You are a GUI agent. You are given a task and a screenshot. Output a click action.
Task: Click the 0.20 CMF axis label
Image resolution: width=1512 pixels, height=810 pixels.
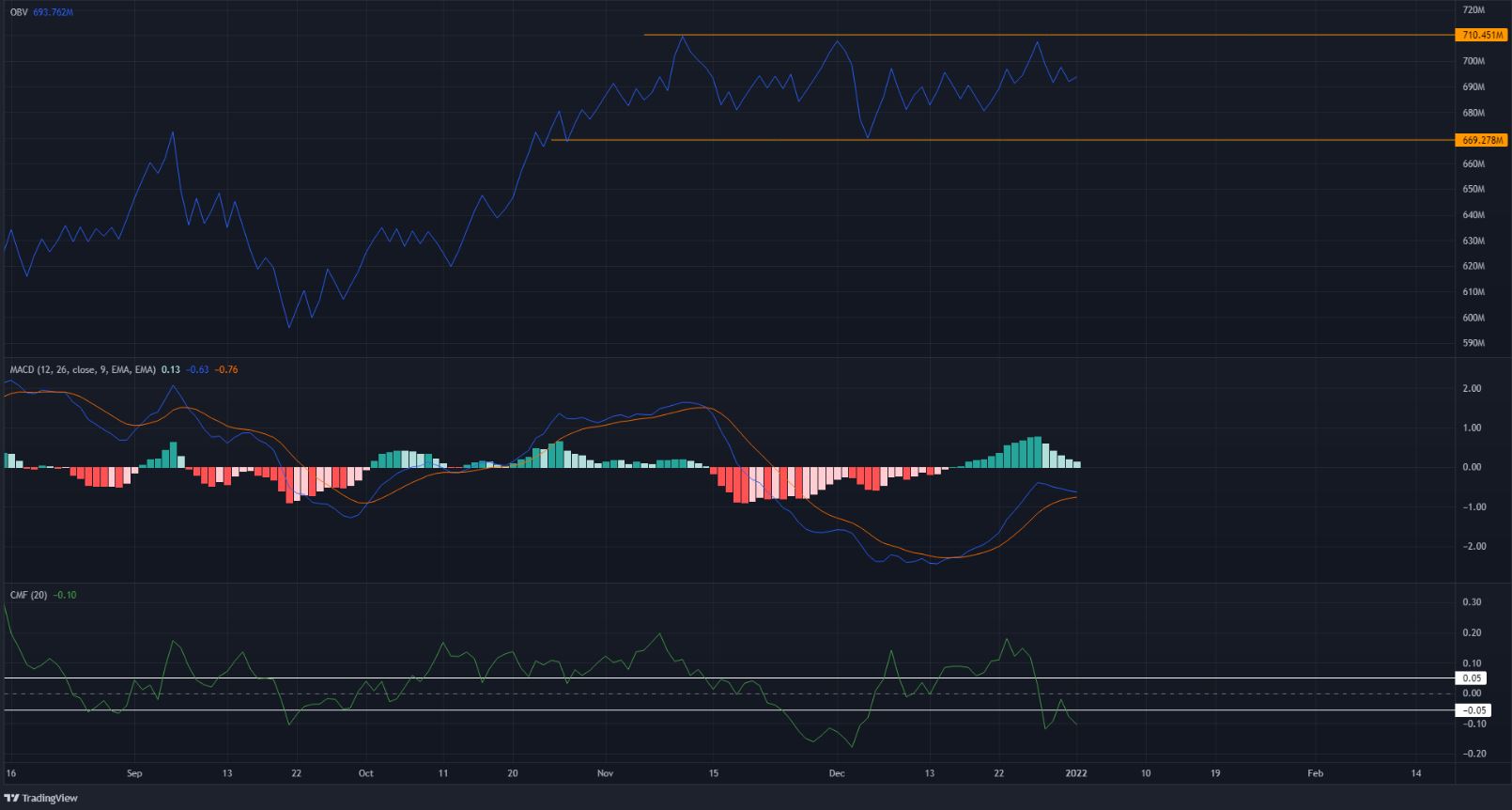pos(1473,633)
